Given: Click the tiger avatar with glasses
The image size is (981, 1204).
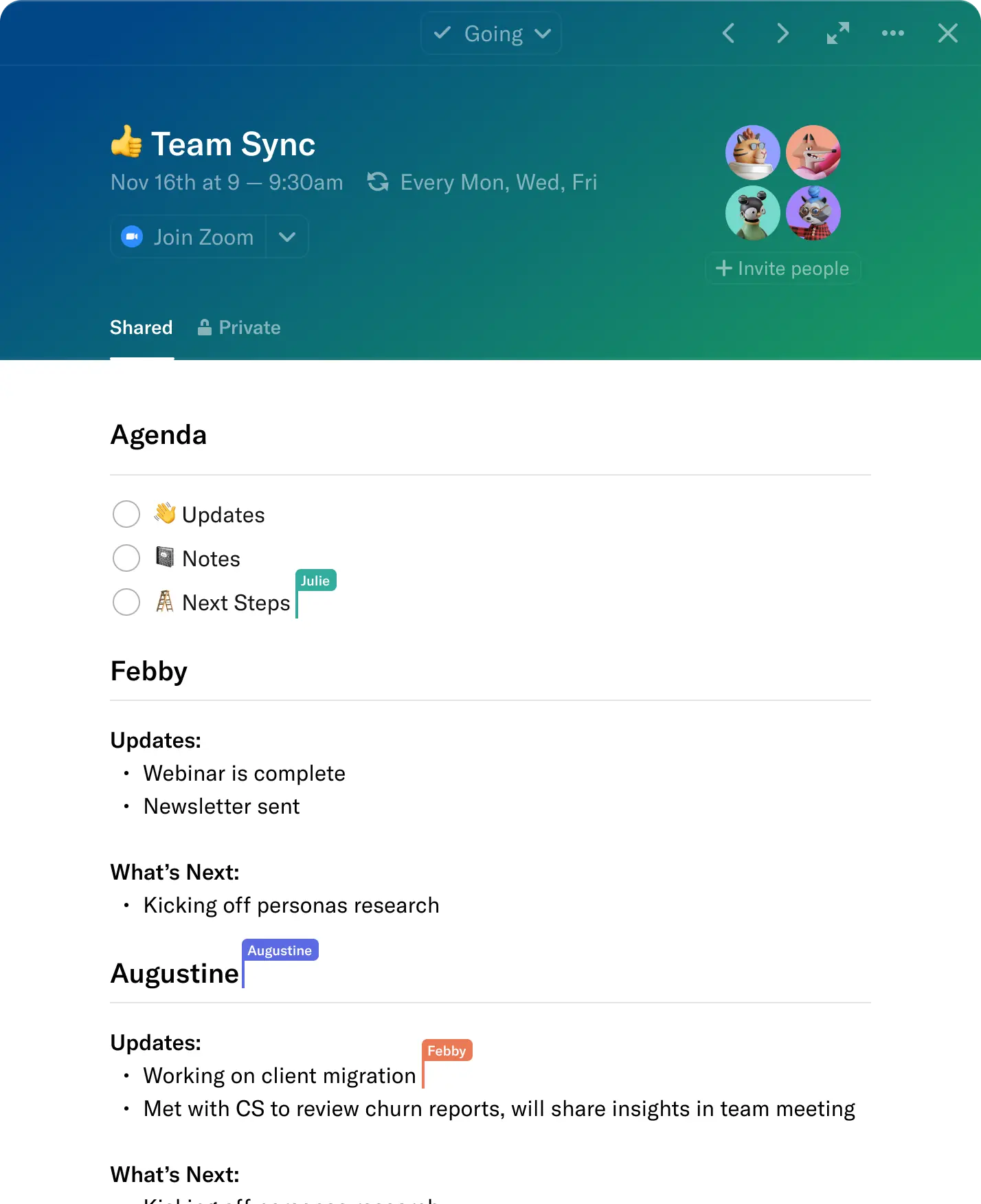Looking at the screenshot, I should point(752,152).
